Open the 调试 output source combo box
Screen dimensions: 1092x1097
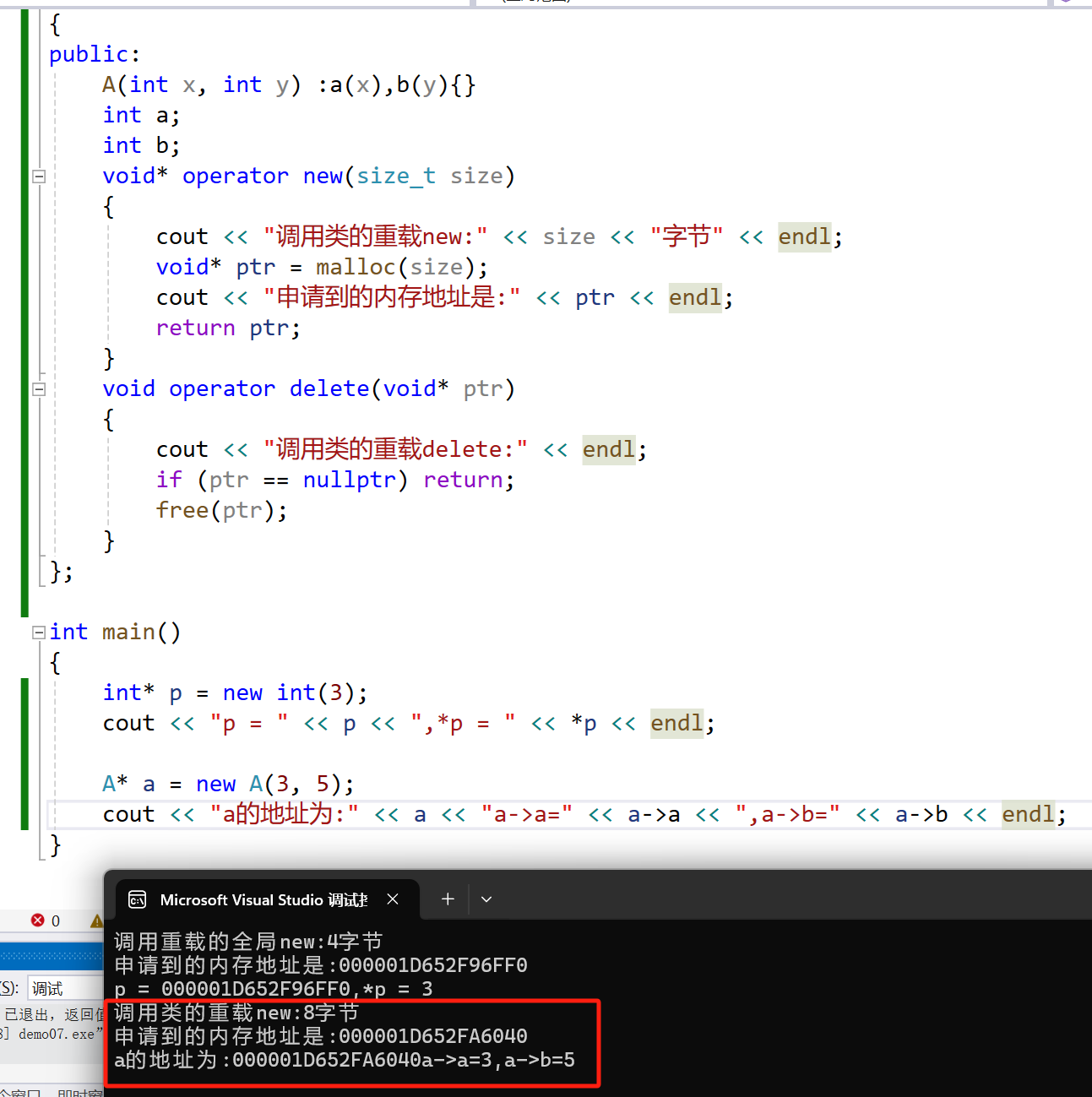click(x=66, y=988)
